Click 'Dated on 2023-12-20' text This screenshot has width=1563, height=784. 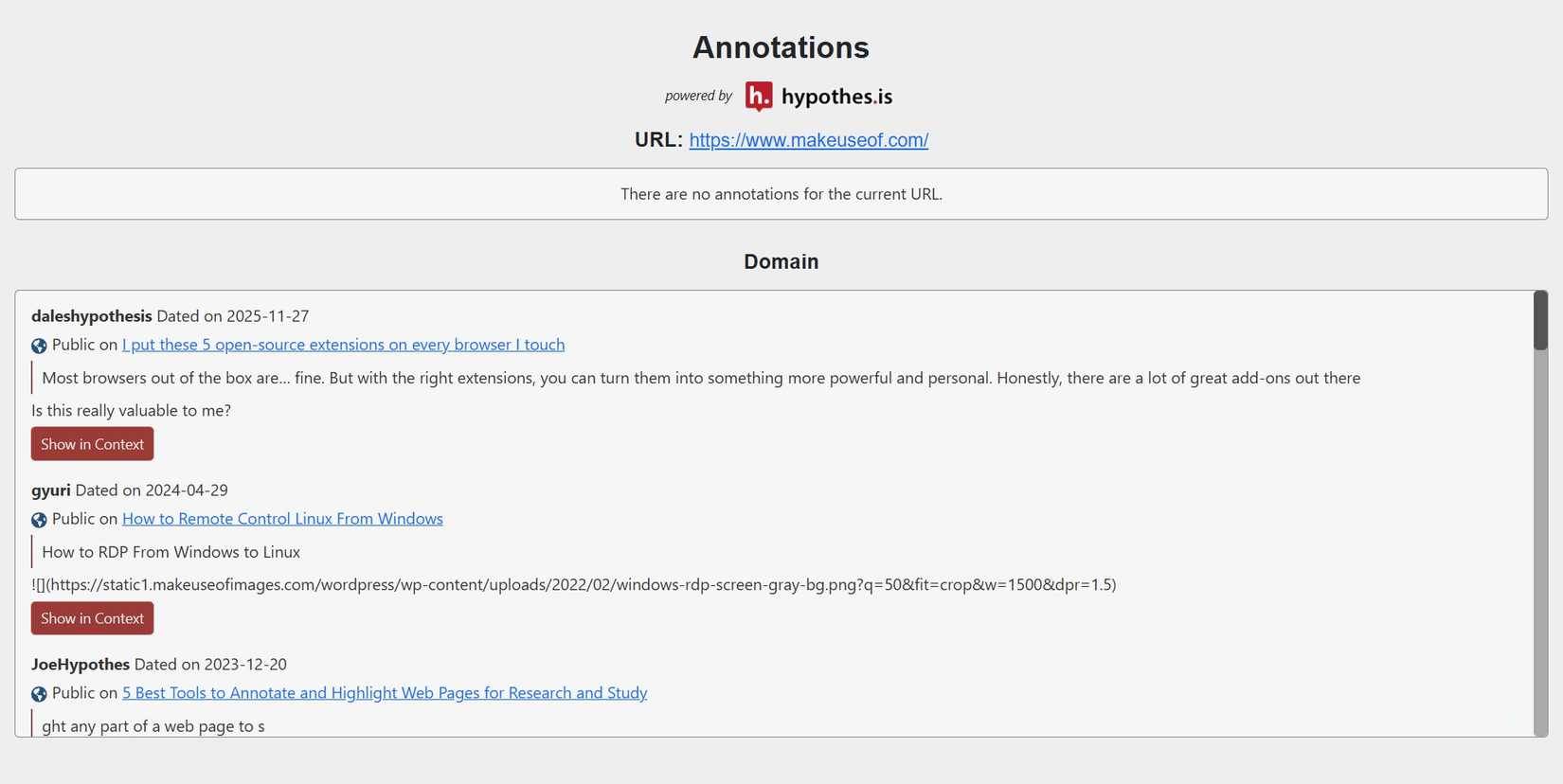point(210,665)
